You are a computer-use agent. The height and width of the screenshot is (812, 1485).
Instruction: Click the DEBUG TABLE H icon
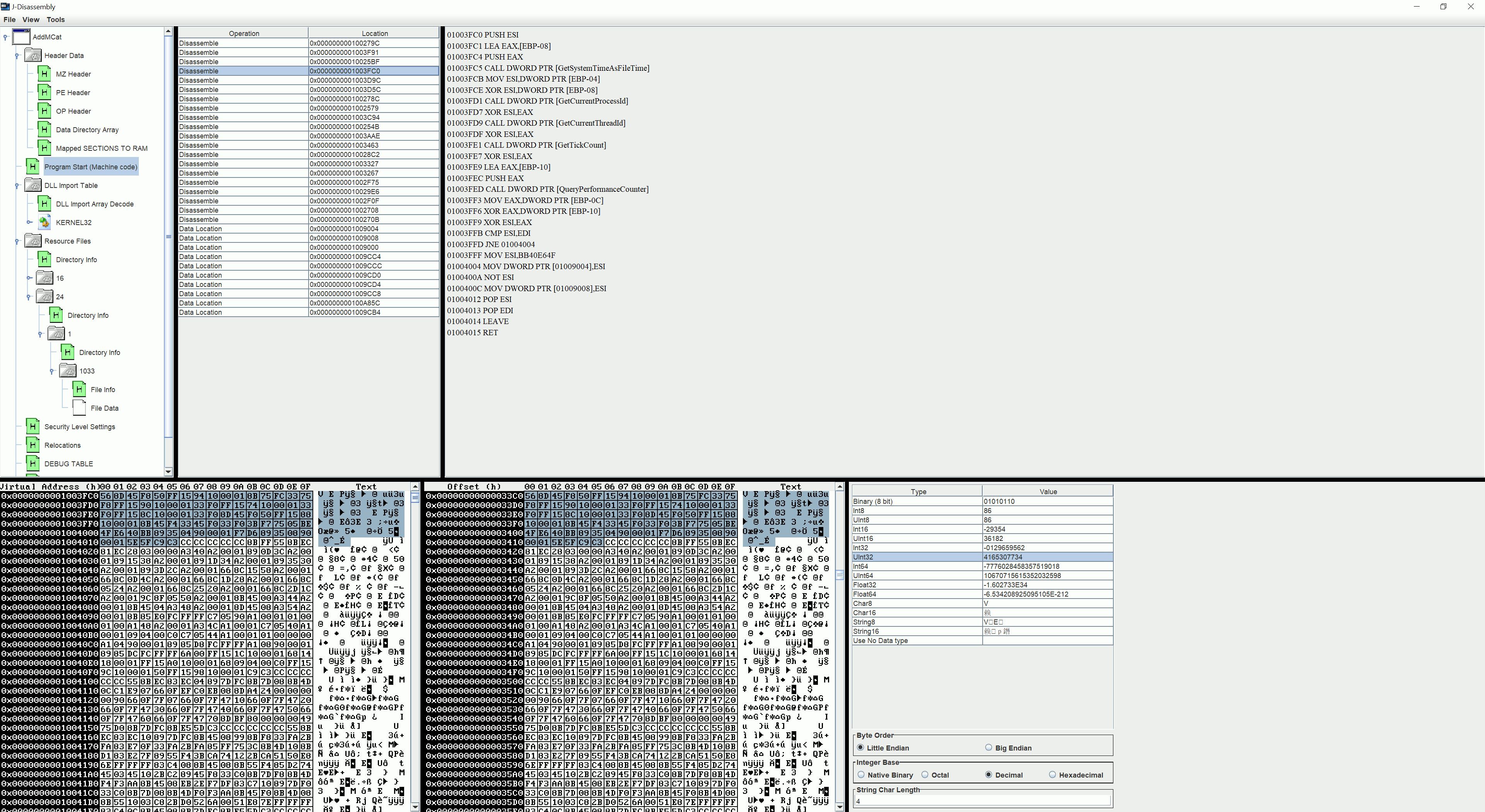[x=33, y=463]
